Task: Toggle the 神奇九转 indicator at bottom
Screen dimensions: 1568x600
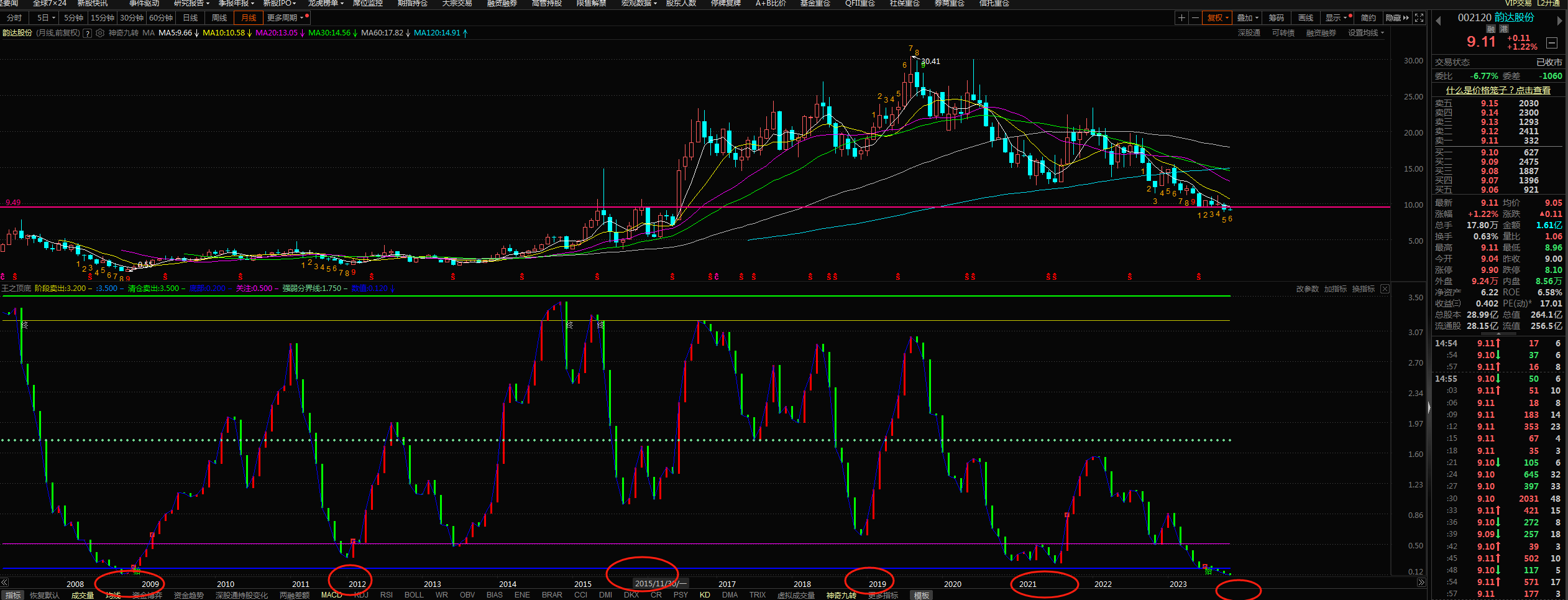Action: [x=841, y=595]
